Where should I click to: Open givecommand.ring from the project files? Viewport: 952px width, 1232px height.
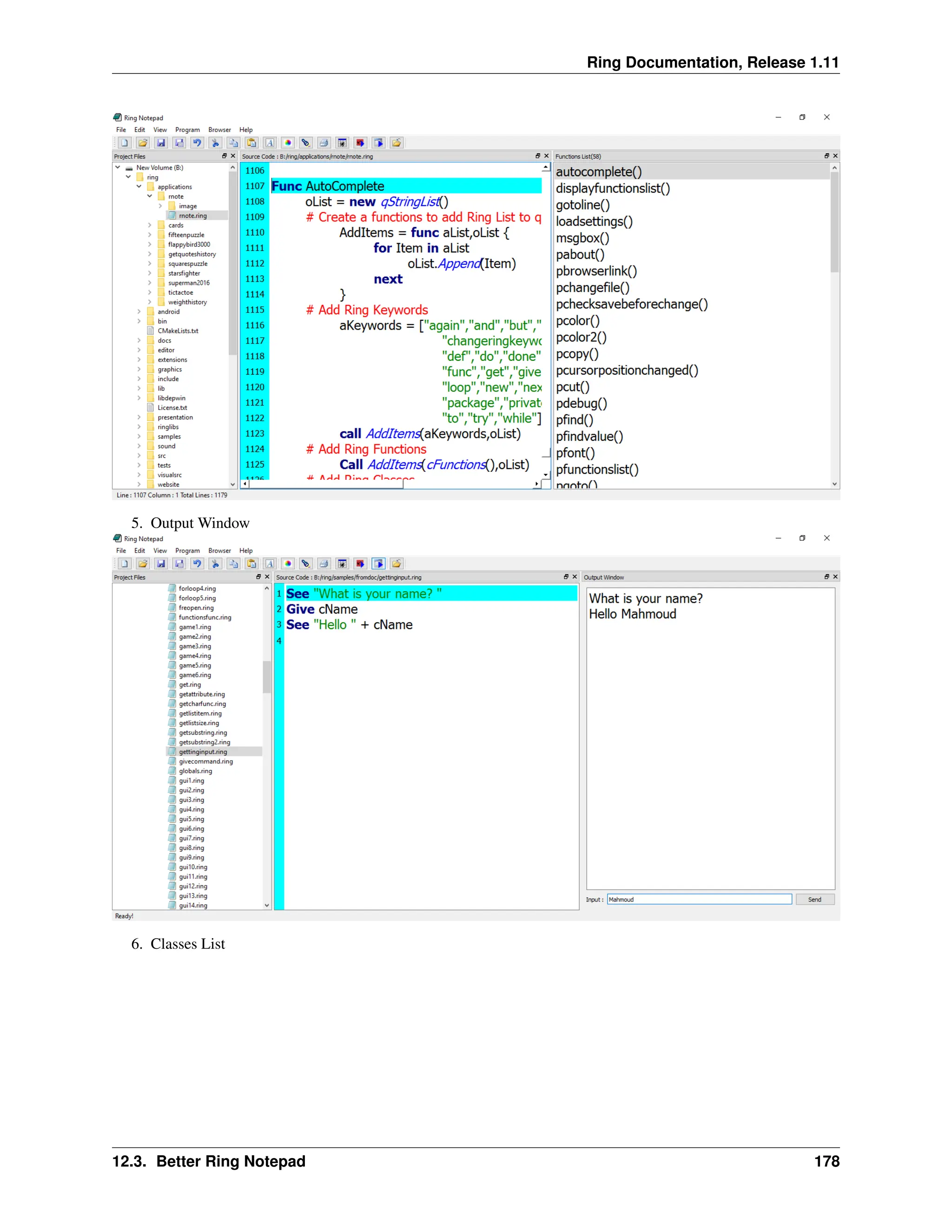[205, 762]
